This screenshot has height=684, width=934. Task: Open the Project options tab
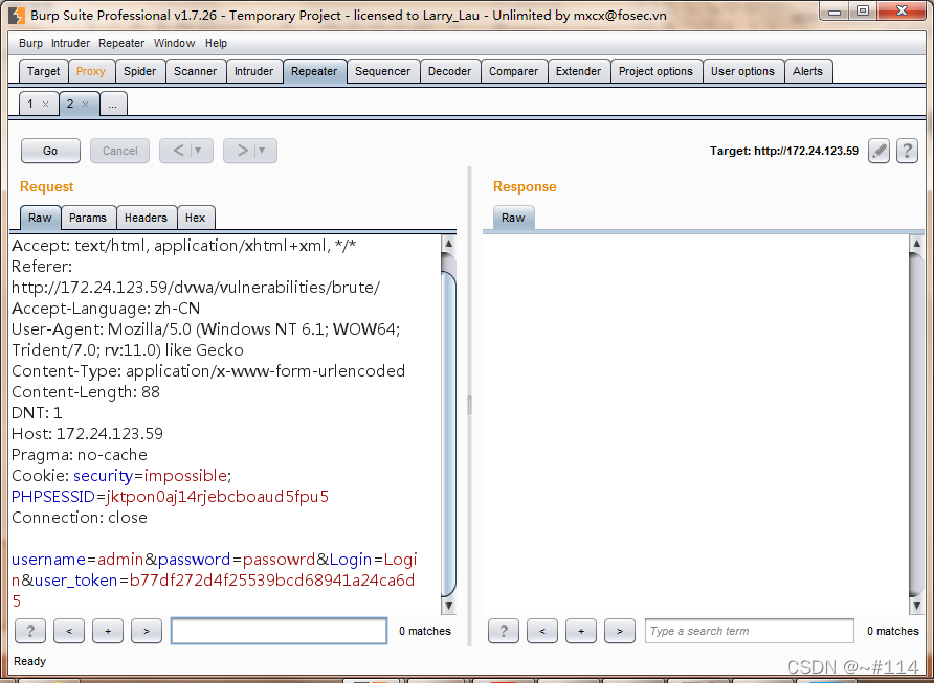[x=656, y=71]
